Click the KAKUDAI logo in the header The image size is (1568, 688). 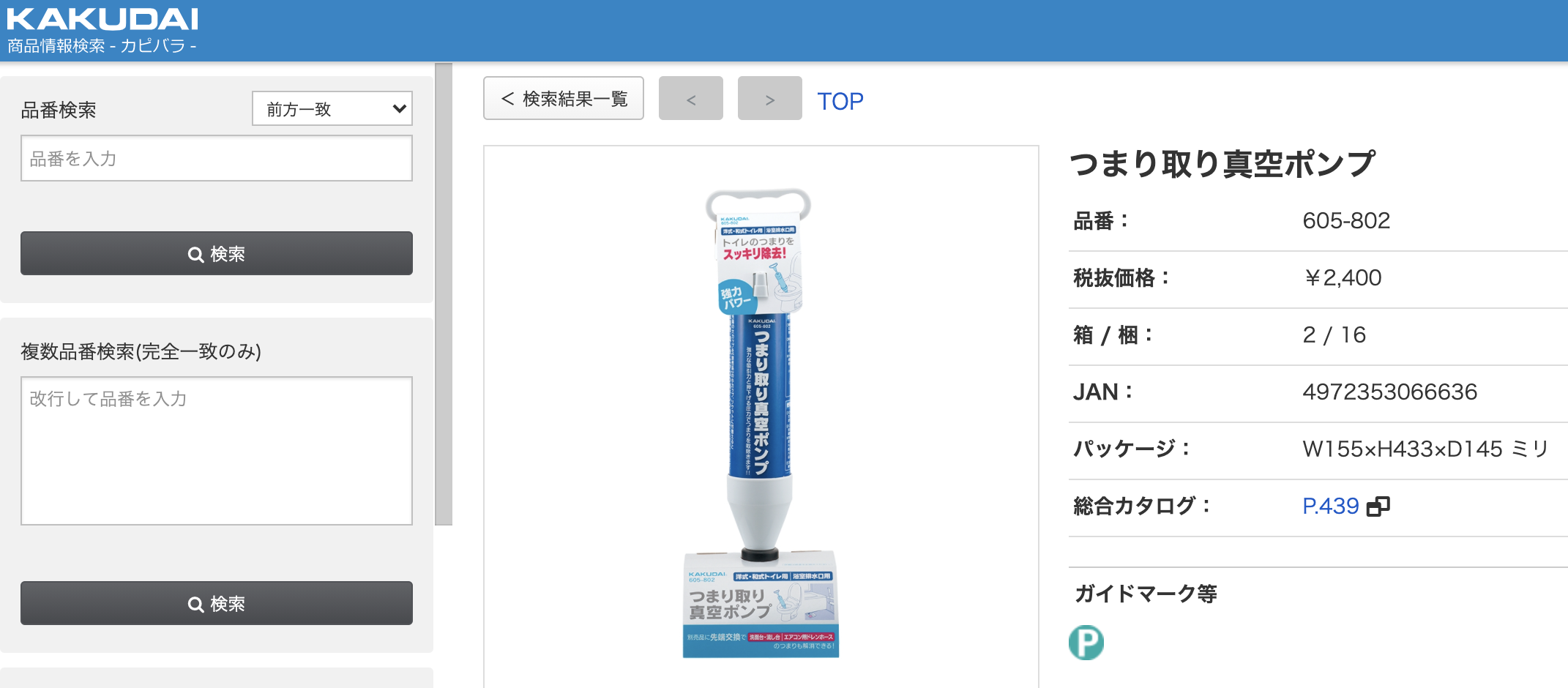[102, 19]
